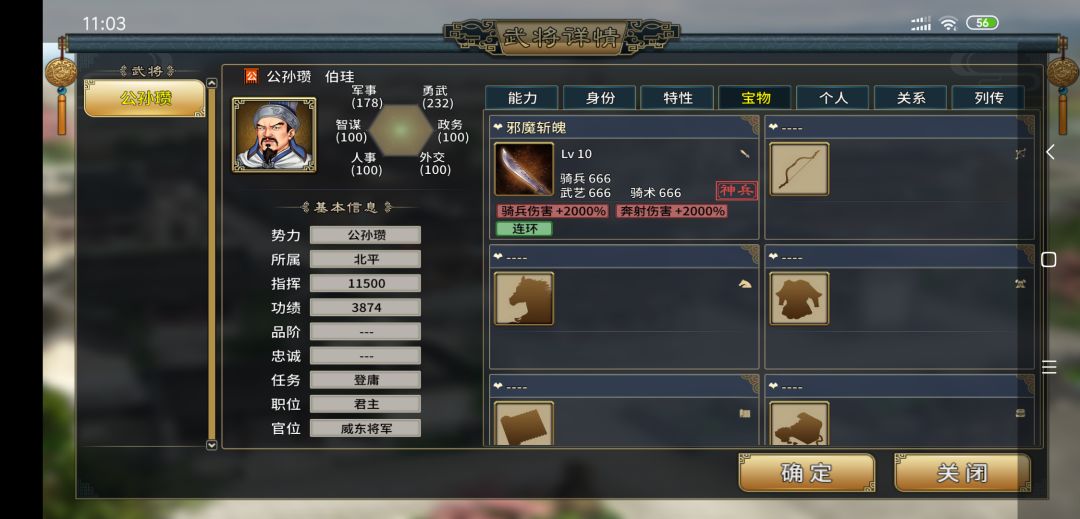Confirm with the 确定 button

(x=807, y=473)
